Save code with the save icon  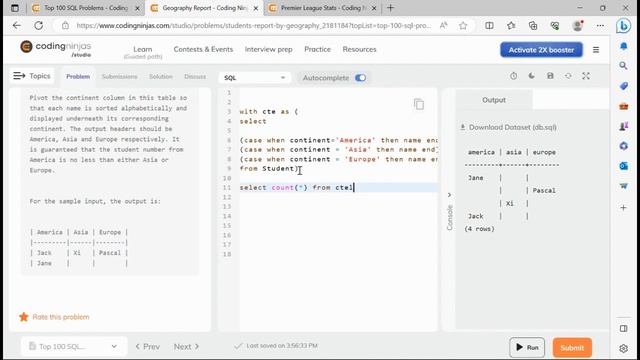coord(550,76)
